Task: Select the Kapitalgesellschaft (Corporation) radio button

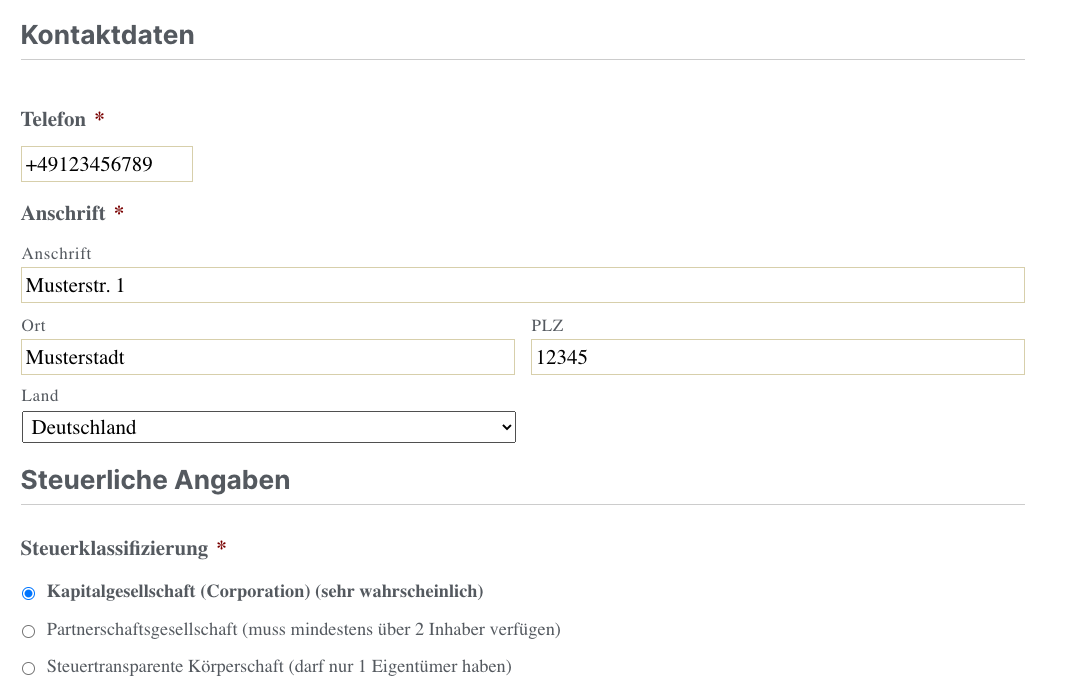Action: coord(28,593)
